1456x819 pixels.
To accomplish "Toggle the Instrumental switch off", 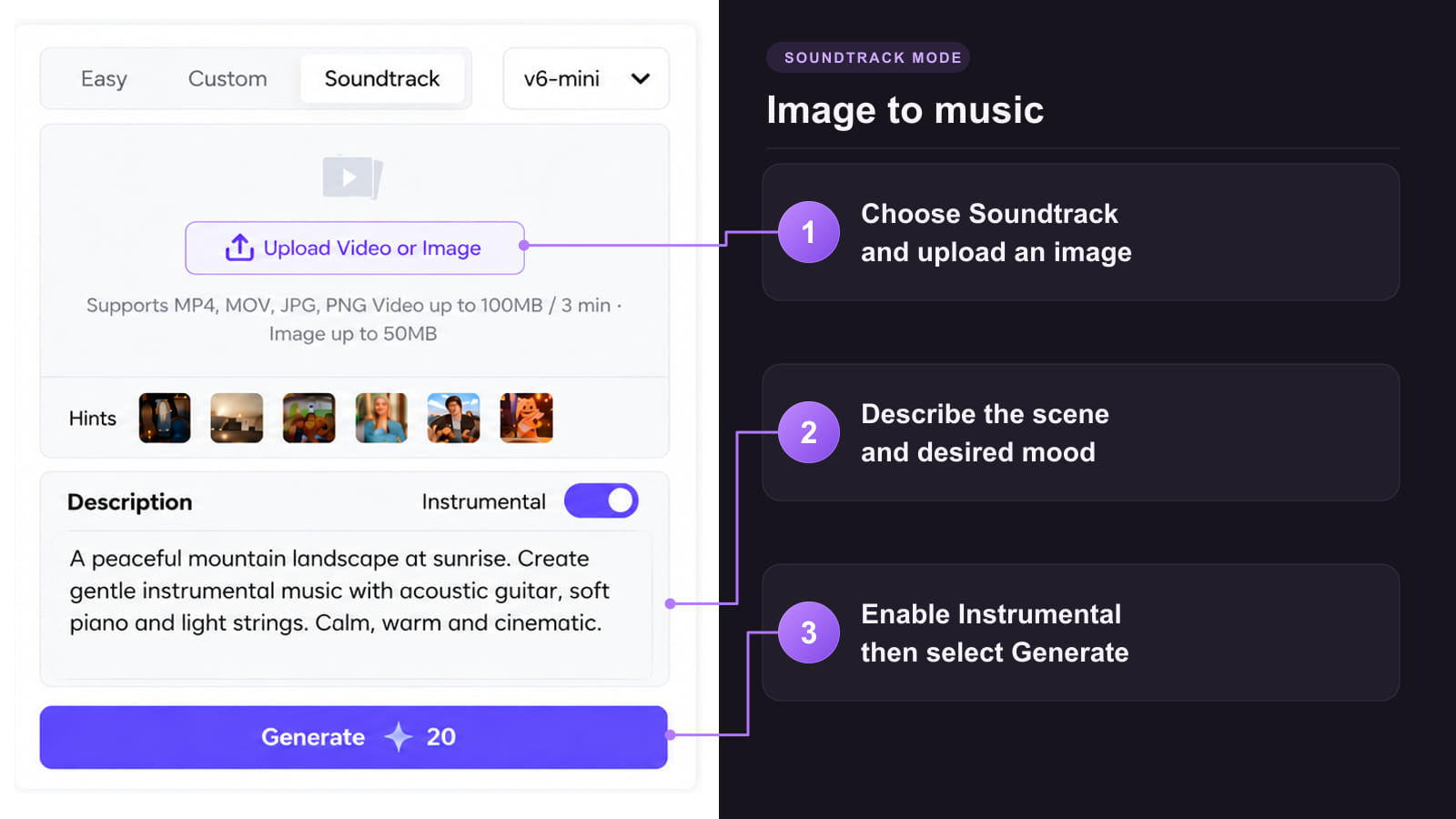I will click(602, 500).
